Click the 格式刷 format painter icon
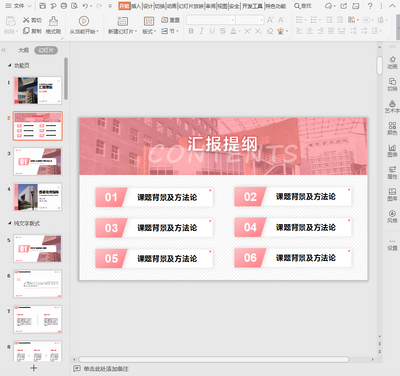Viewport: 400px width, 376px height. click(53, 21)
